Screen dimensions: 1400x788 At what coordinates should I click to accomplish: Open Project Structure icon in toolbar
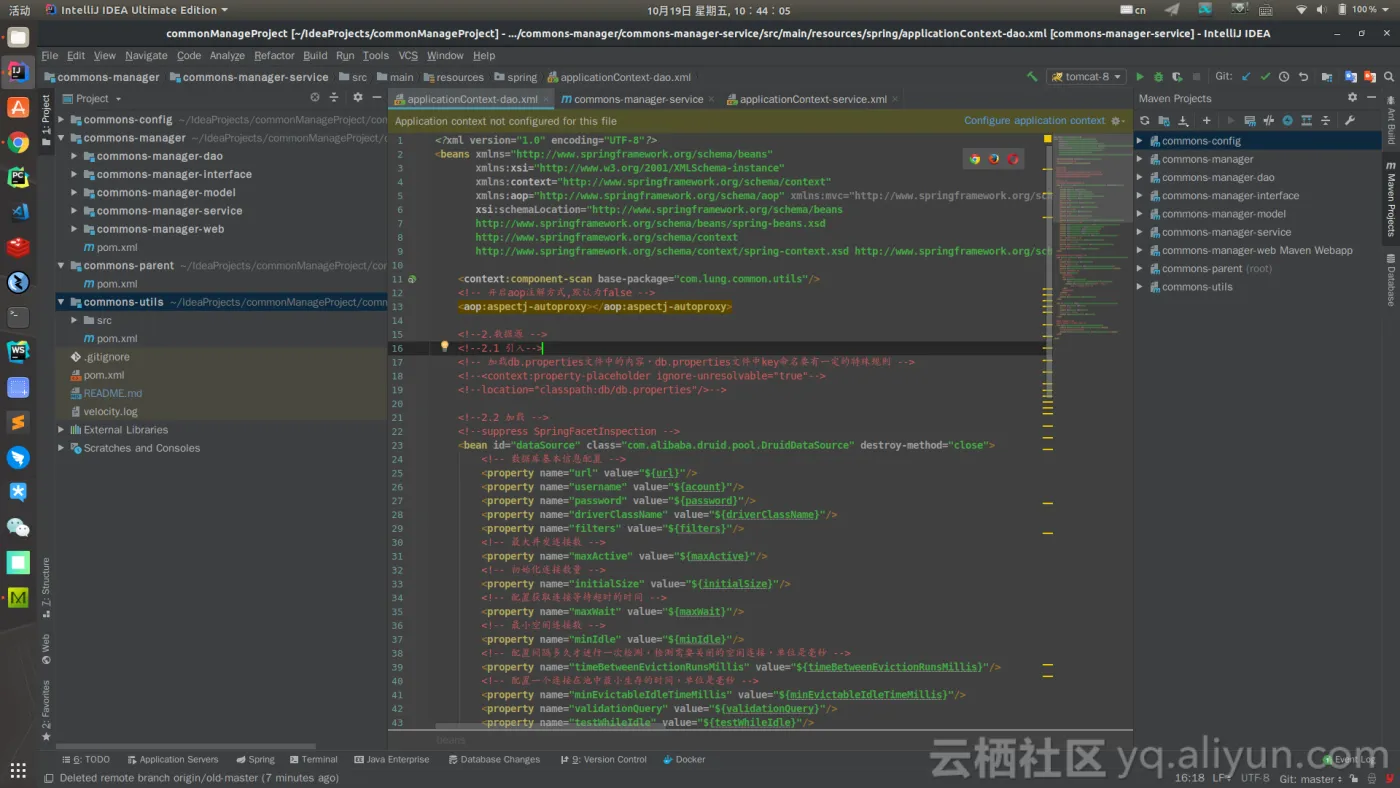1327,77
